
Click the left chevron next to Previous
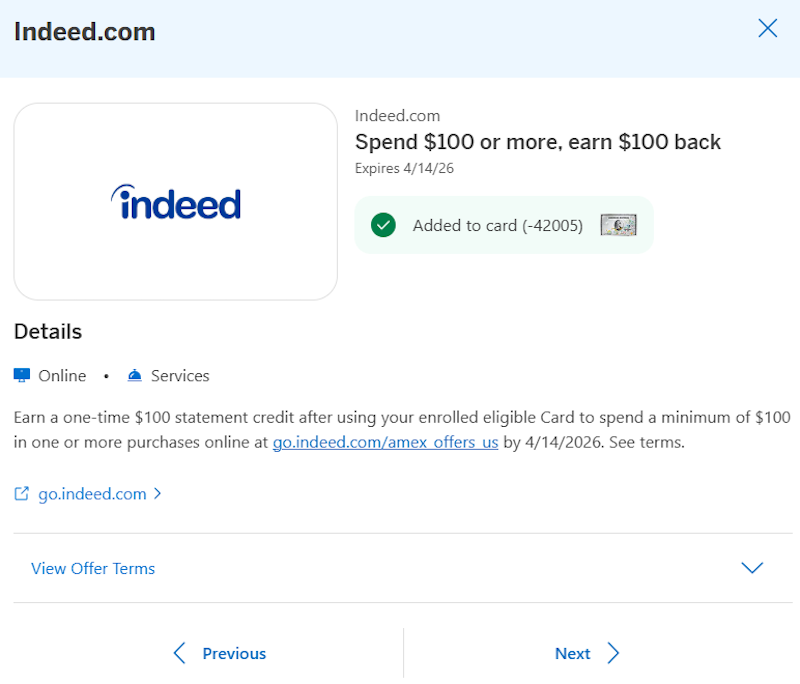coord(179,653)
